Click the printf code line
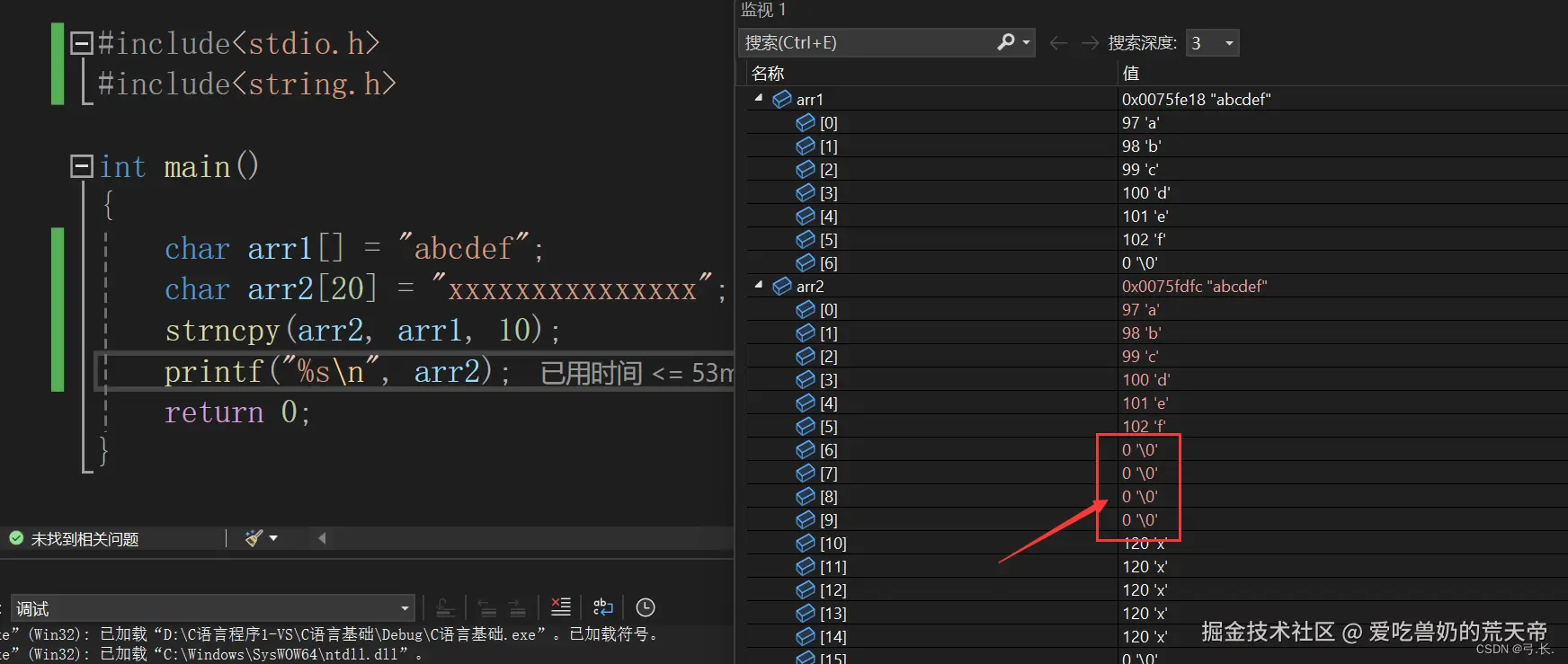The height and width of the screenshot is (664, 1568). click(337, 371)
